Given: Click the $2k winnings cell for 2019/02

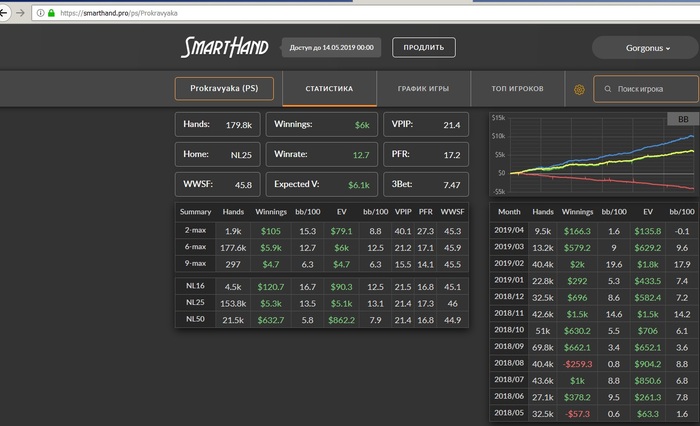Looking at the screenshot, I should [577, 264].
